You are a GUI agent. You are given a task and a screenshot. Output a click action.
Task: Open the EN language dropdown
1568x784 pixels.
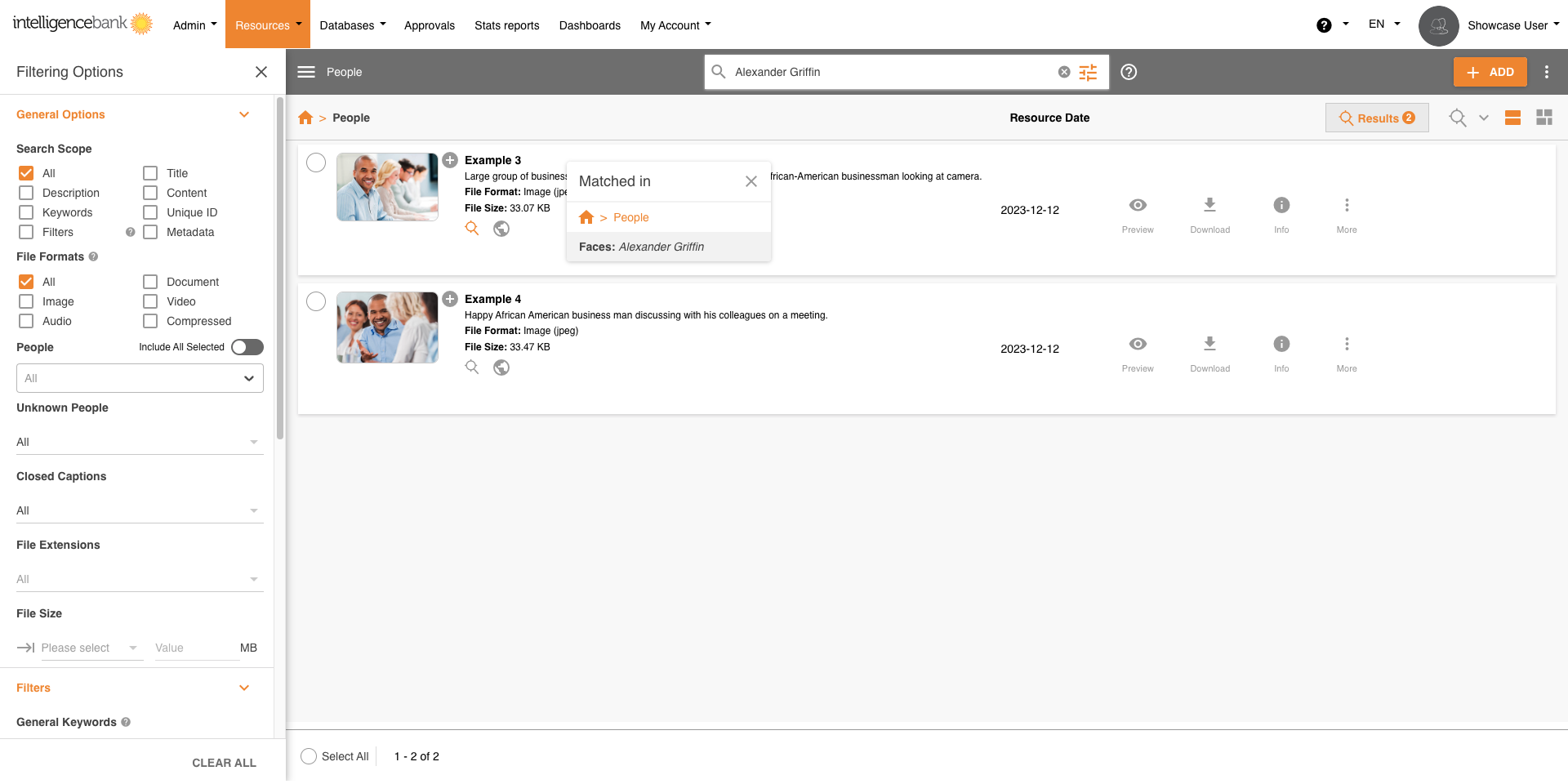pos(1384,24)
